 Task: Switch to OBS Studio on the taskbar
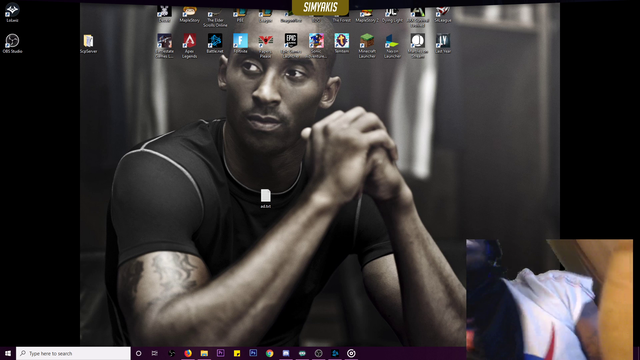point(318,353)
